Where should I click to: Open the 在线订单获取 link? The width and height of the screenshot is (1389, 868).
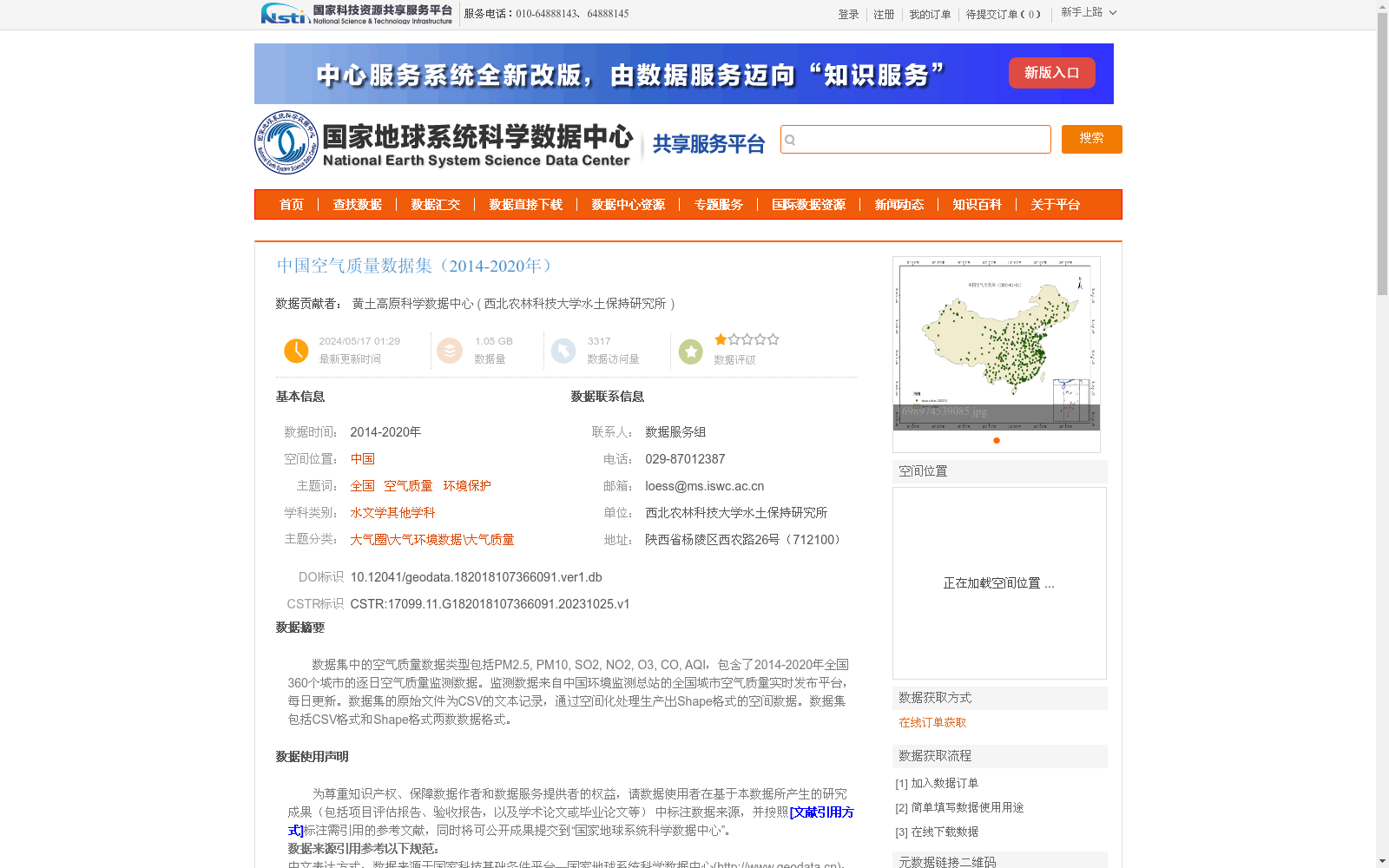[931, 722]
